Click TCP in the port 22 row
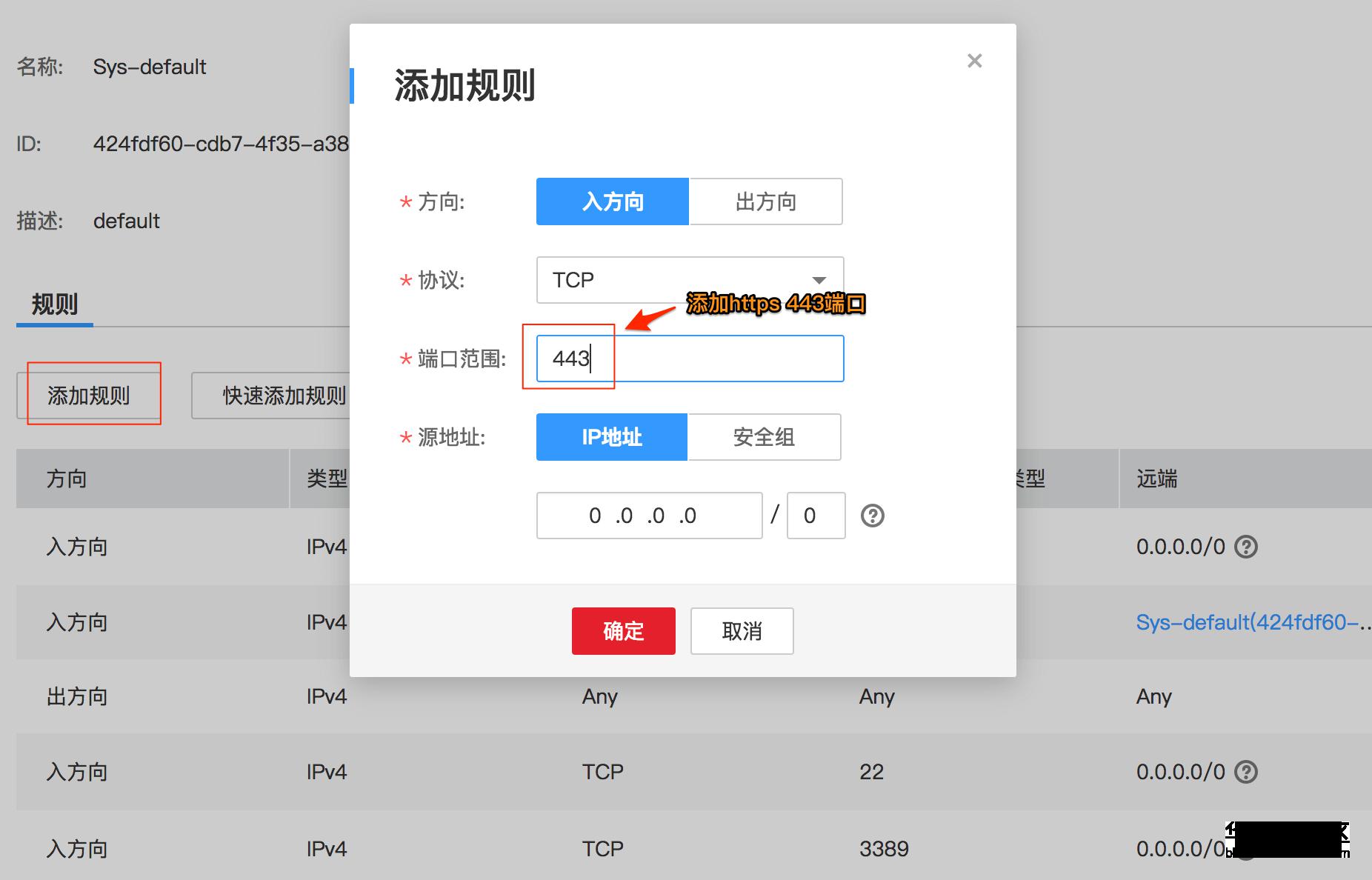The height and width of the screenshot is (880, 1372). (602, 772)
